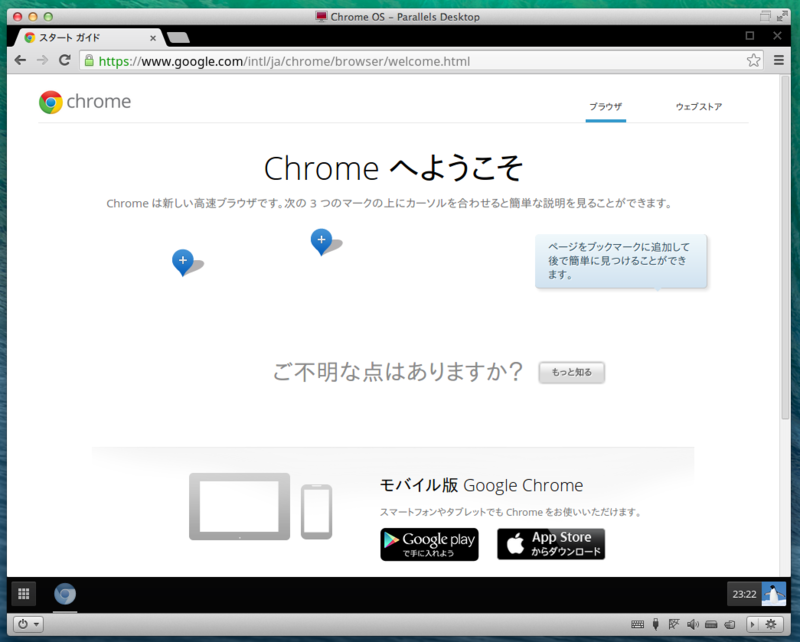Click the モバイル版 Google Chrome heading

coord(481,485)
